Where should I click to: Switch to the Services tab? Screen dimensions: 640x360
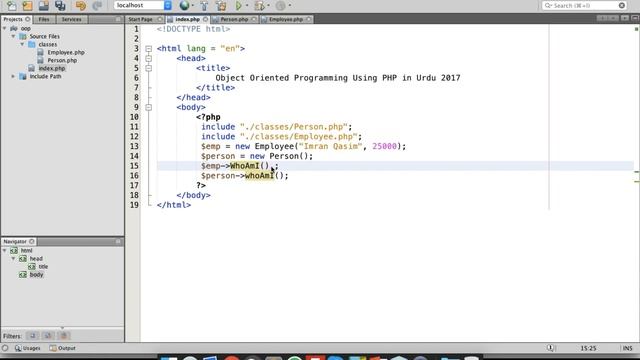(x=71, y=19)
